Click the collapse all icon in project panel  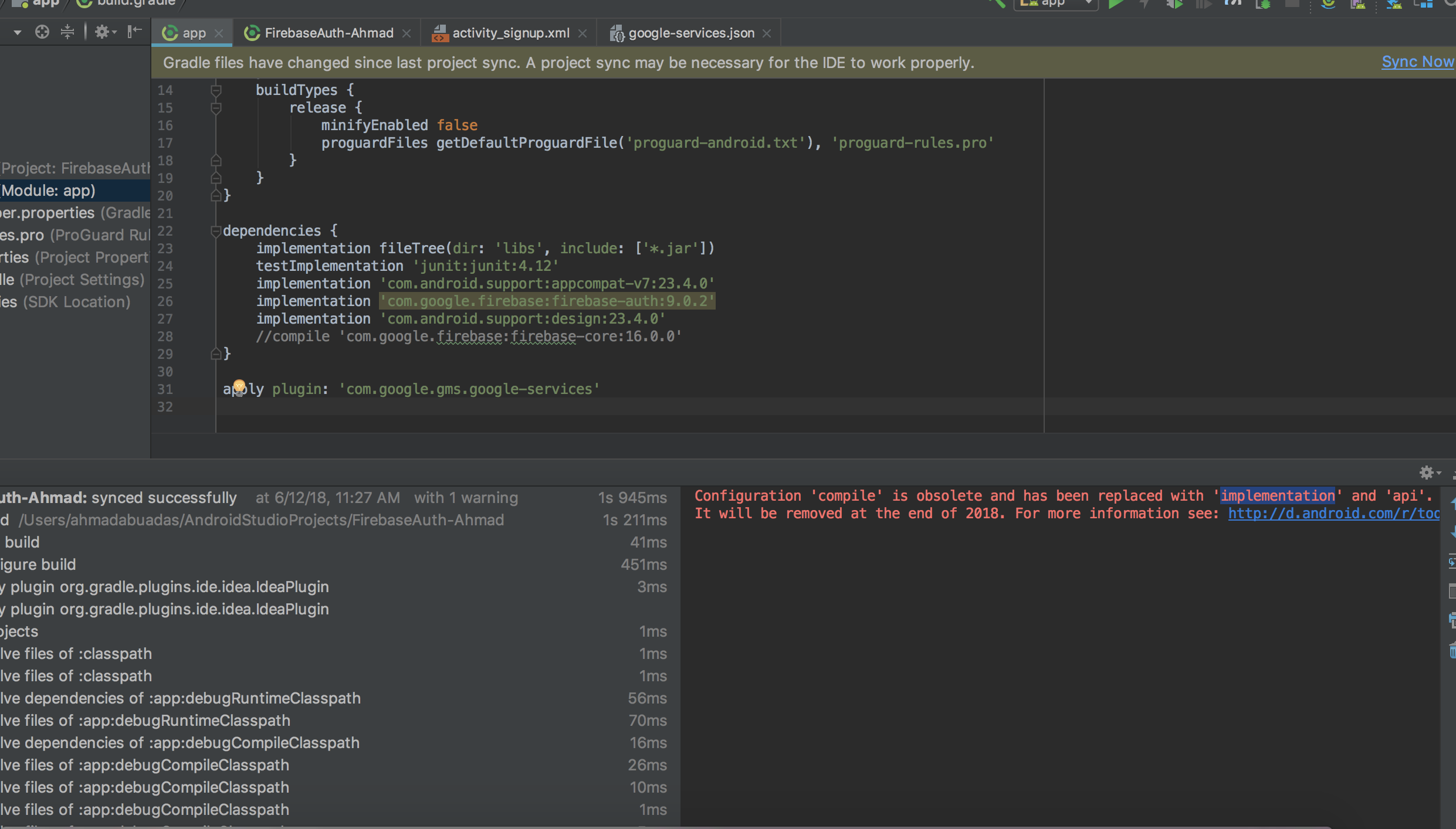tap(67, 32)
